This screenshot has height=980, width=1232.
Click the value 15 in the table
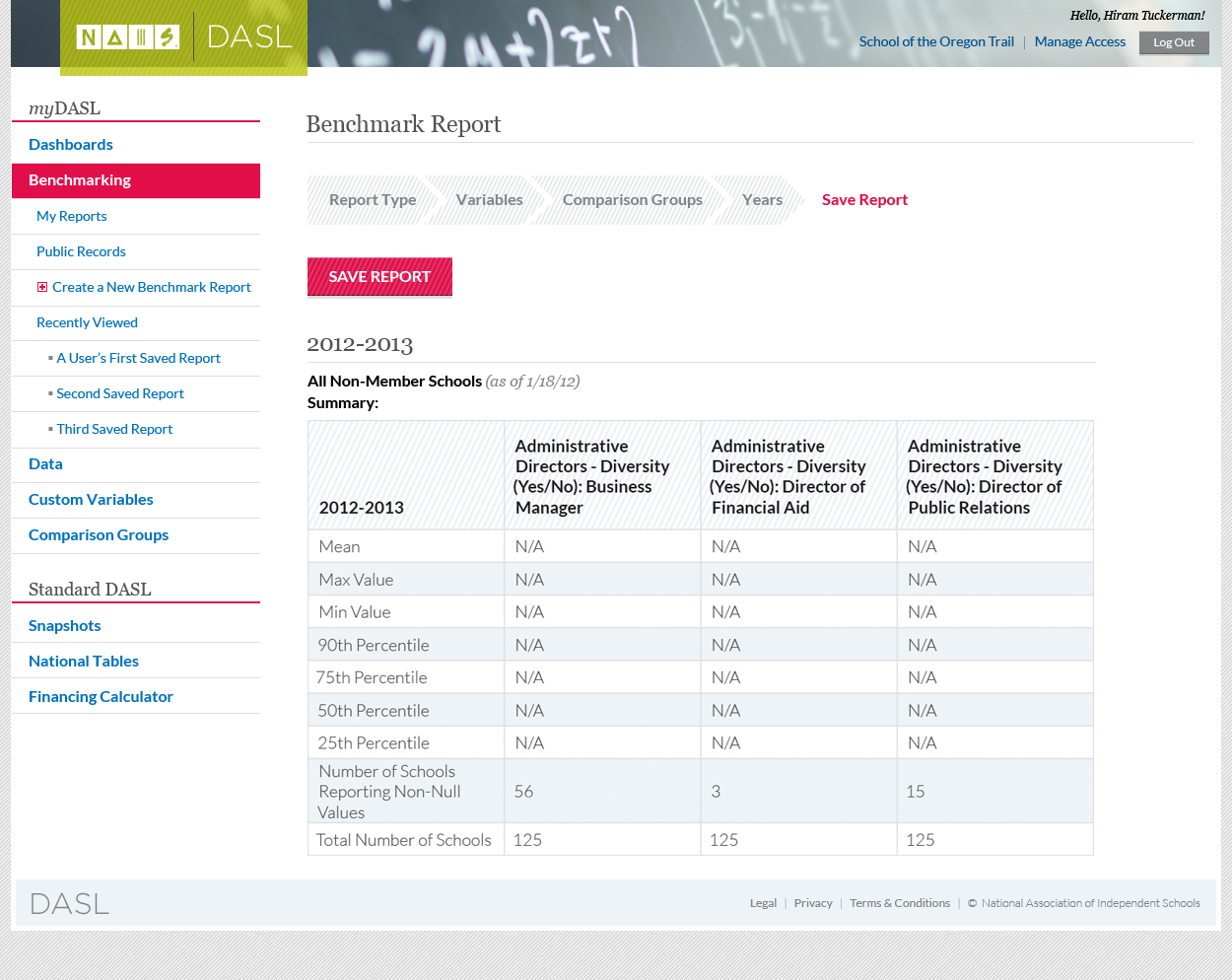(916, 792)
